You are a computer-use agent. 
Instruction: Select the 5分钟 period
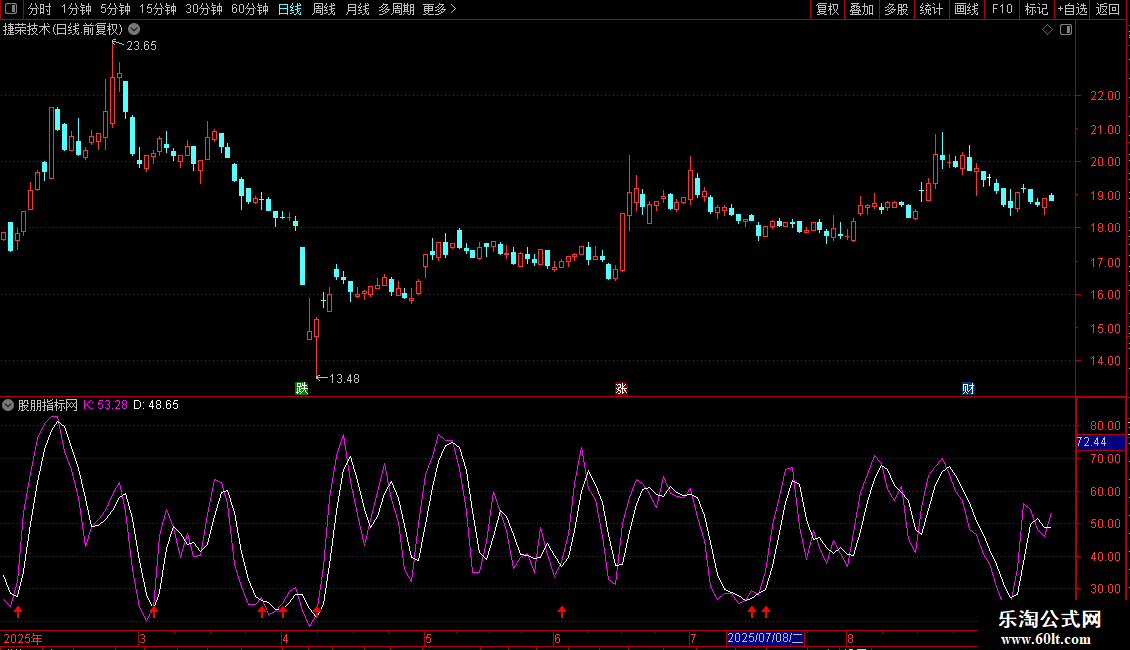click(115, 9)
